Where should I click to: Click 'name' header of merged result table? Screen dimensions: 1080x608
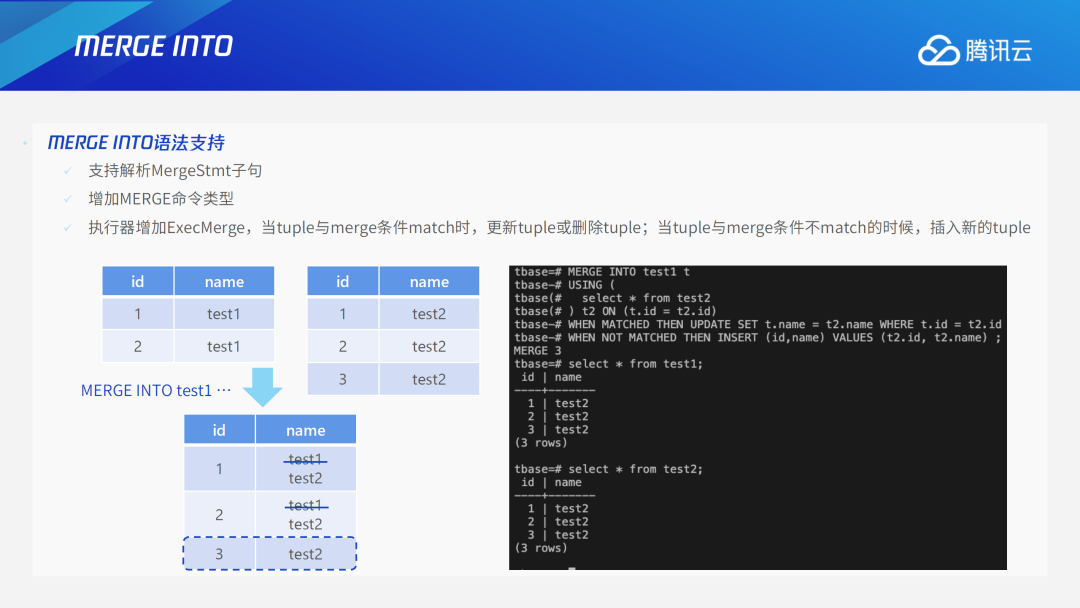pyautogui.click(x=306, y=430)
